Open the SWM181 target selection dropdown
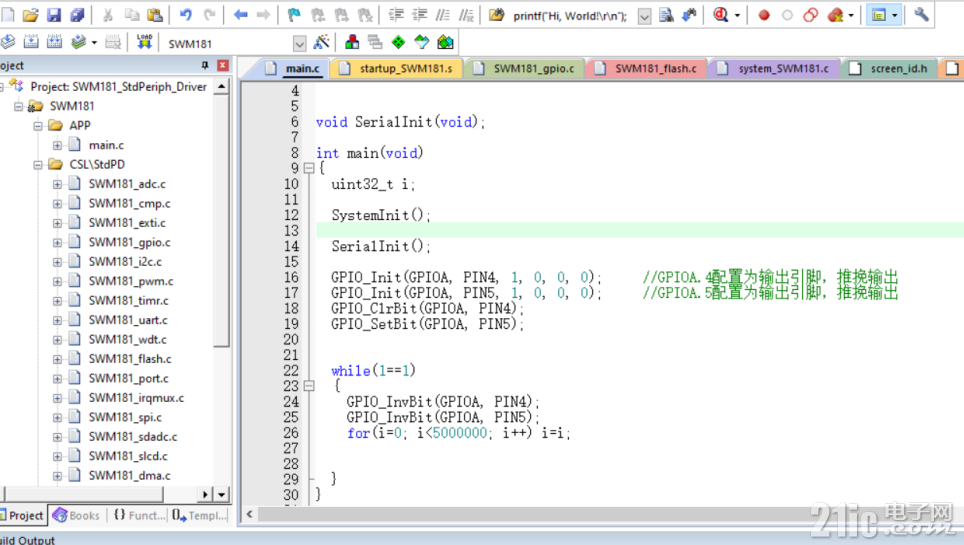The image size is (964, 545). [x=299, y=44]
